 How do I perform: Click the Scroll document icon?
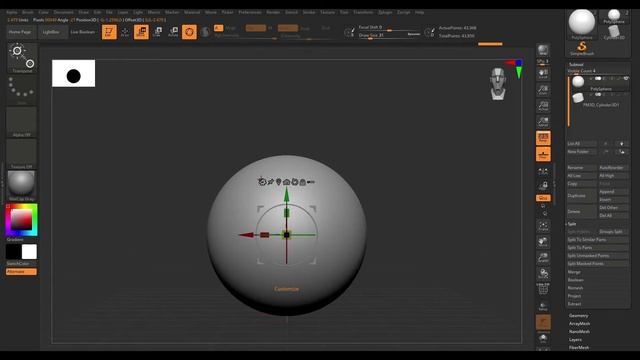coord(543,73)
